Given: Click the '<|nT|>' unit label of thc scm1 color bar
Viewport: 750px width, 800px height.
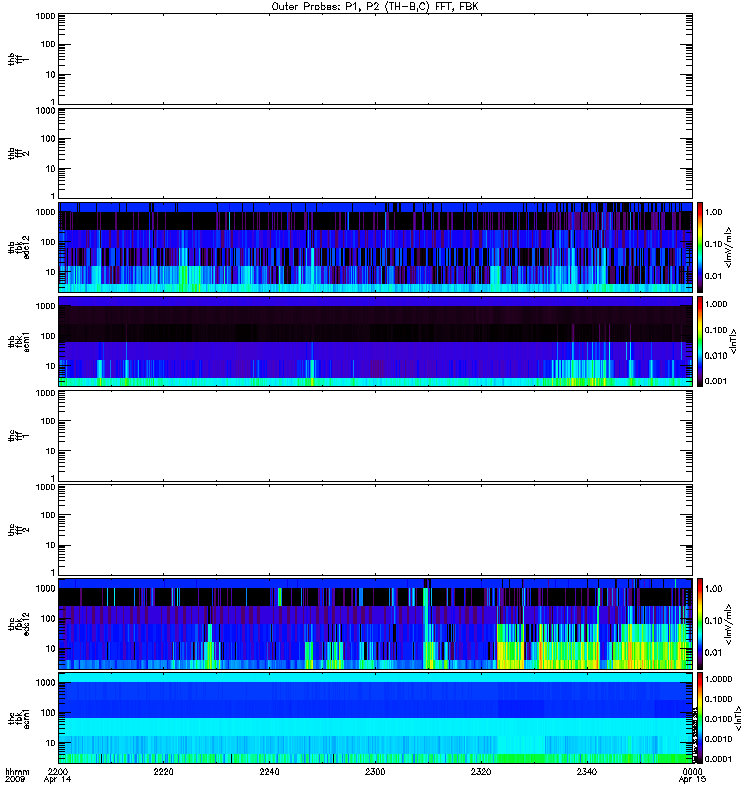Looking at the screenshot, I should (737, 720).
